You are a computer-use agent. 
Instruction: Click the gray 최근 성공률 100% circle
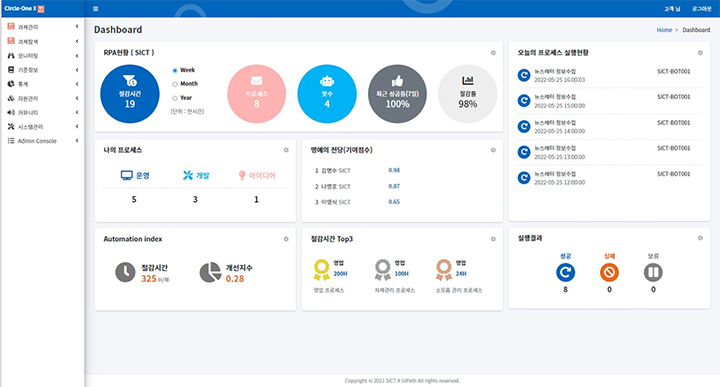[397, 94]
